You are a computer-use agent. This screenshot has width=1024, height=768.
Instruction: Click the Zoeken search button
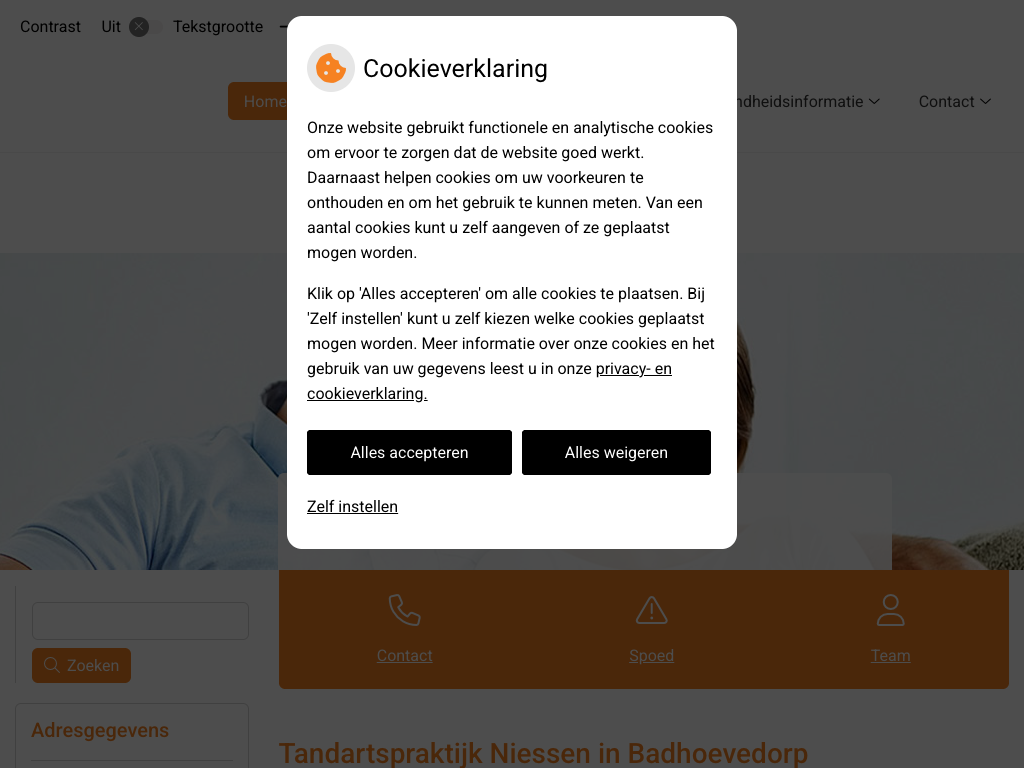point(82,665)
